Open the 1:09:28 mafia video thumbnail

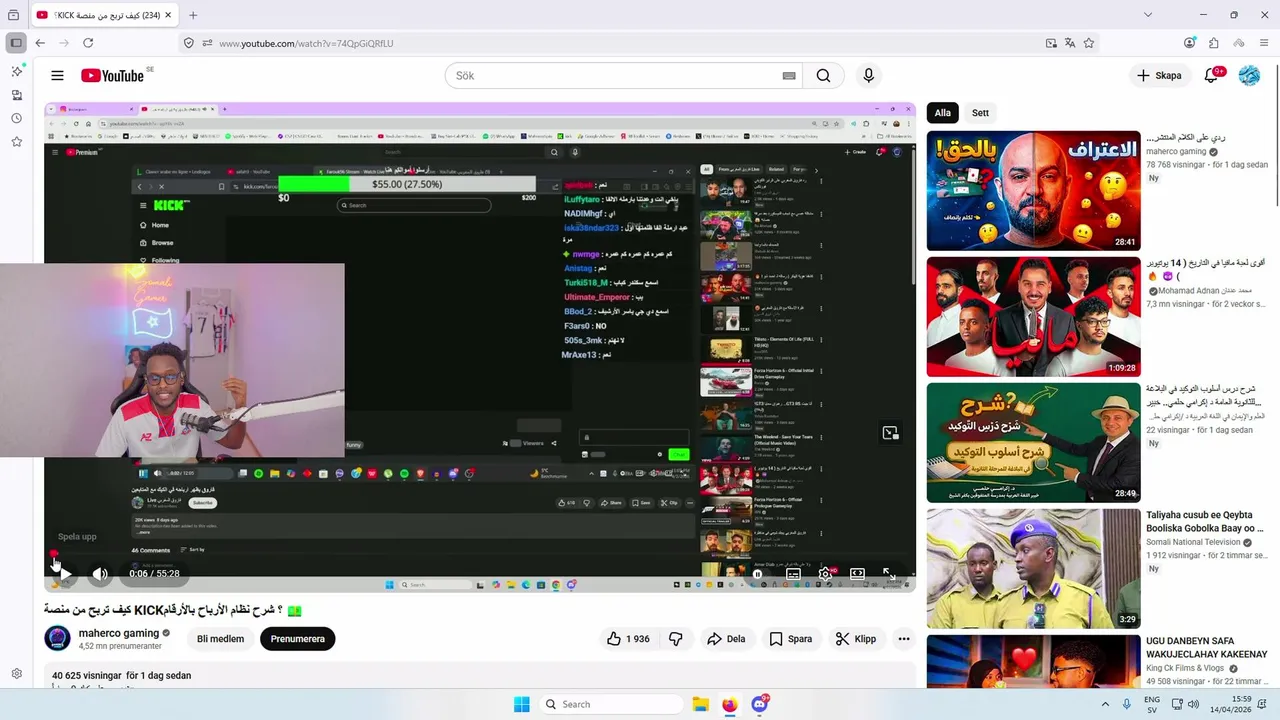[x=1033, y=317]
